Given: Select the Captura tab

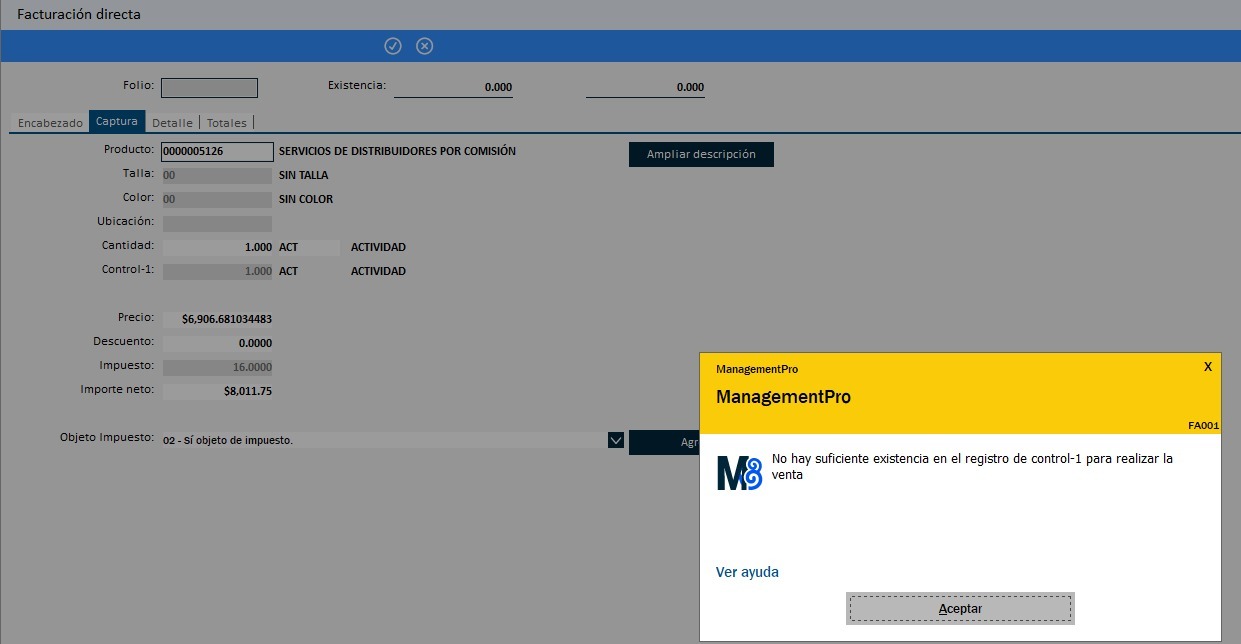Looking at the screenshot, I should (x=117, y=122).
